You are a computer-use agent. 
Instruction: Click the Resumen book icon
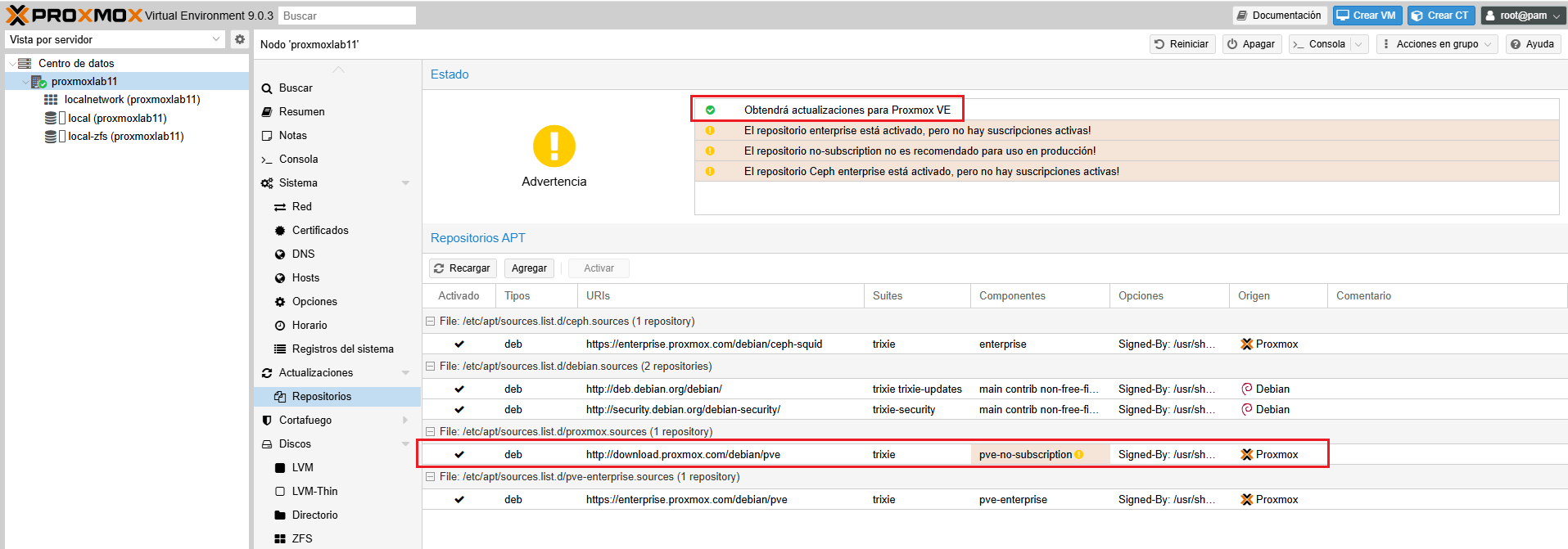click(267, 112)
